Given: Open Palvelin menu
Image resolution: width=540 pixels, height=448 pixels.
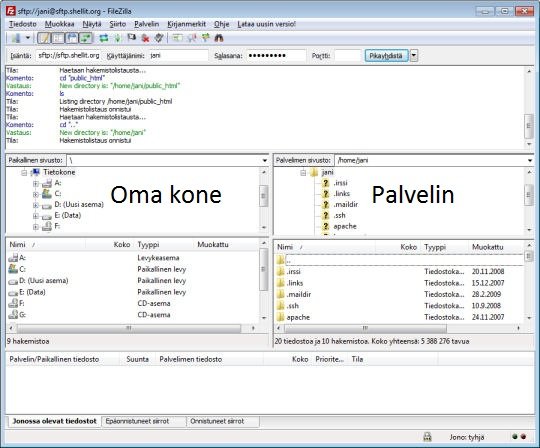Looking at the screenshot, I should pyautogui.click(x=147, y=24).
